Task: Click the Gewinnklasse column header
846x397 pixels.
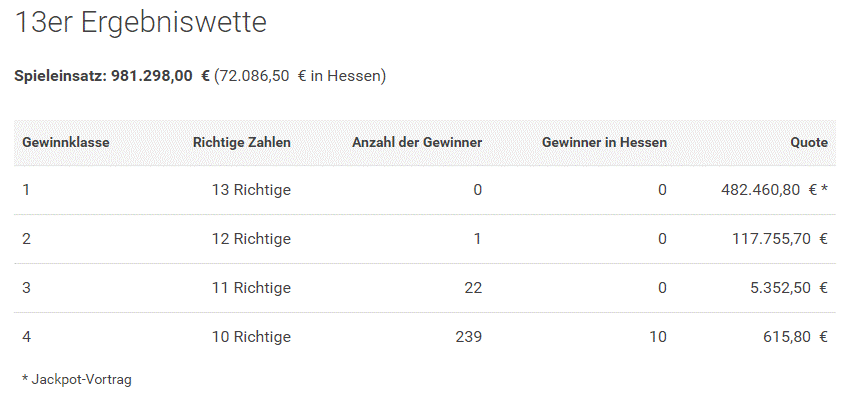Action: click(66, 142)
